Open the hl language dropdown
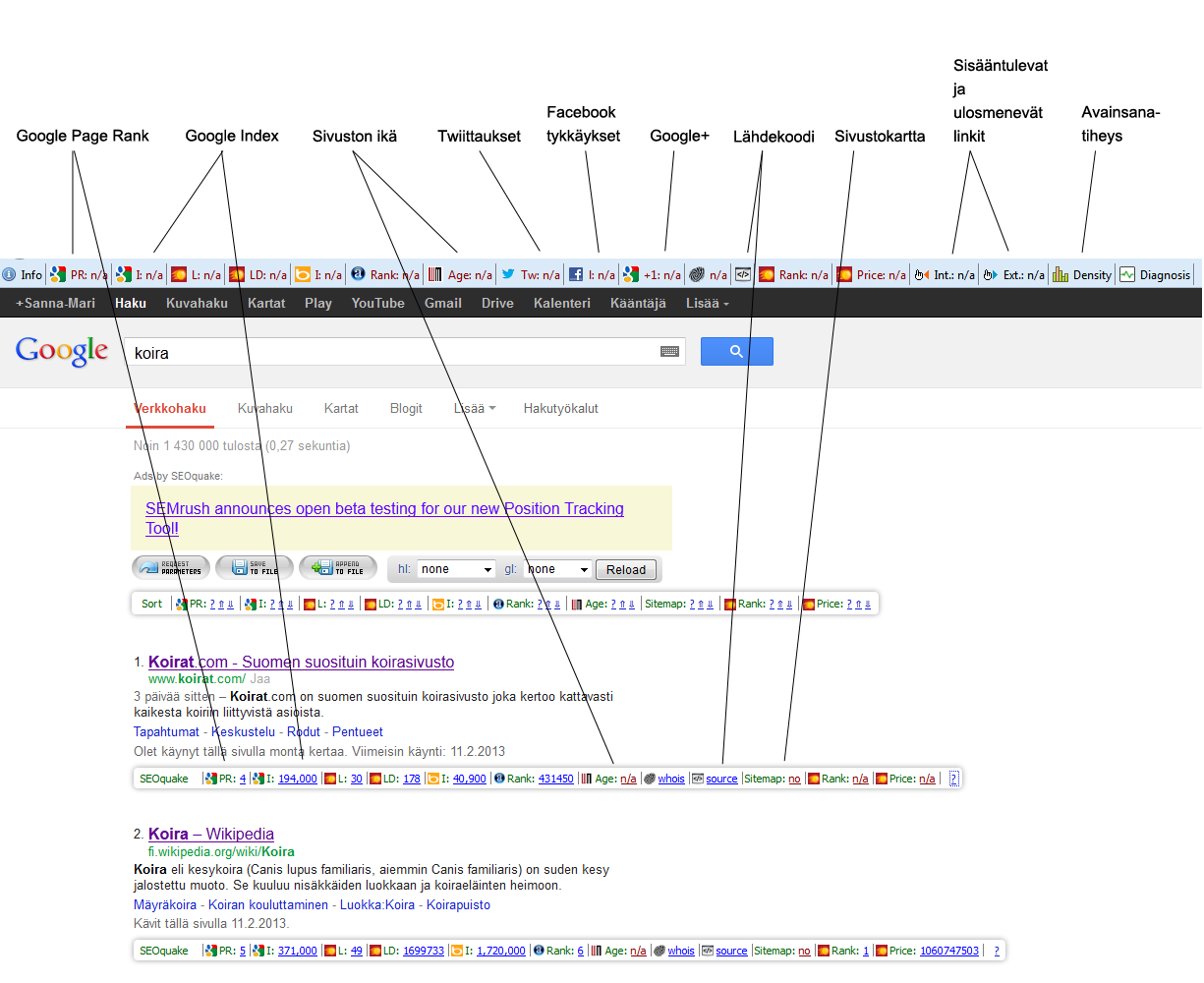 (457, 569)
